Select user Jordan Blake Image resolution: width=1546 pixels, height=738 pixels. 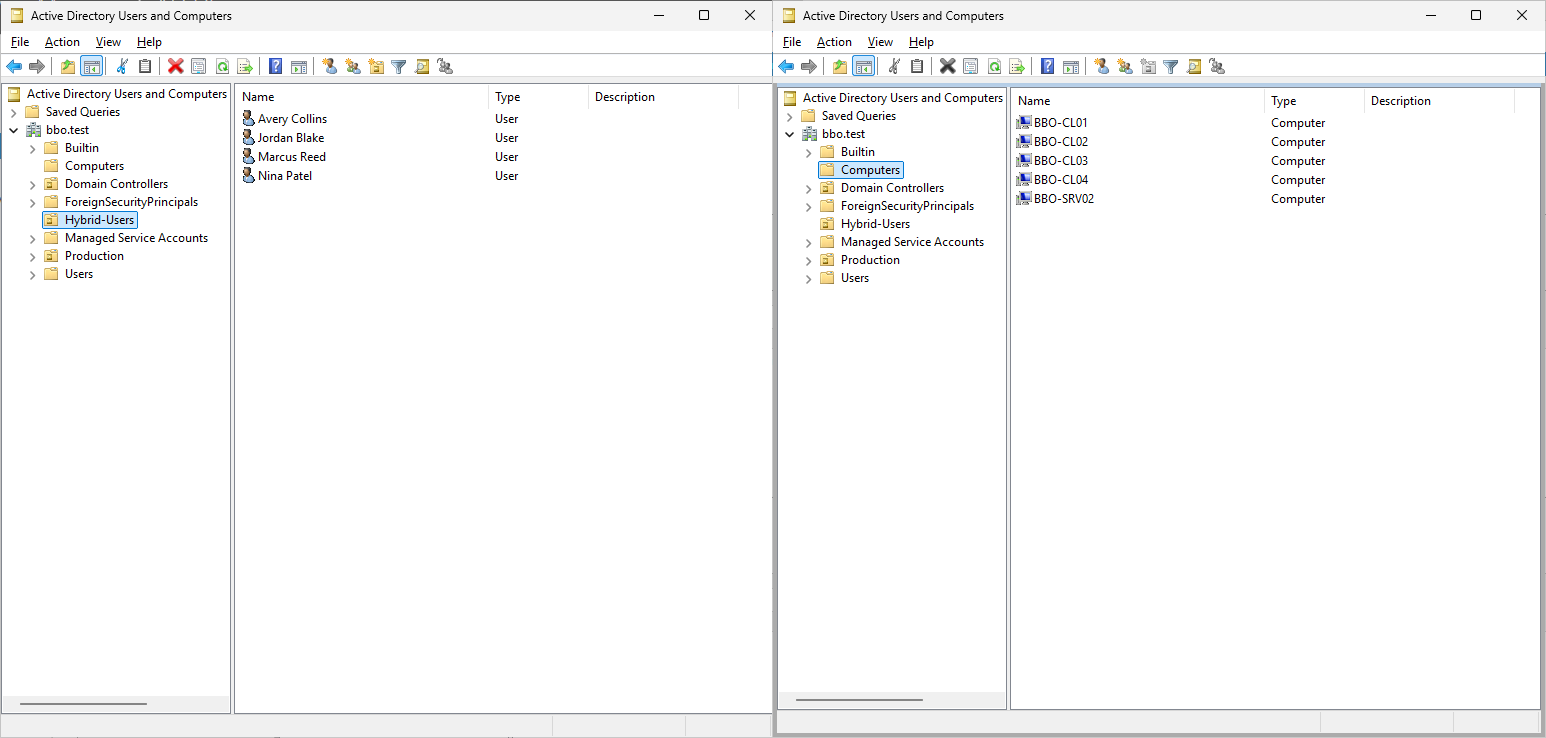[x=291, y=138]
